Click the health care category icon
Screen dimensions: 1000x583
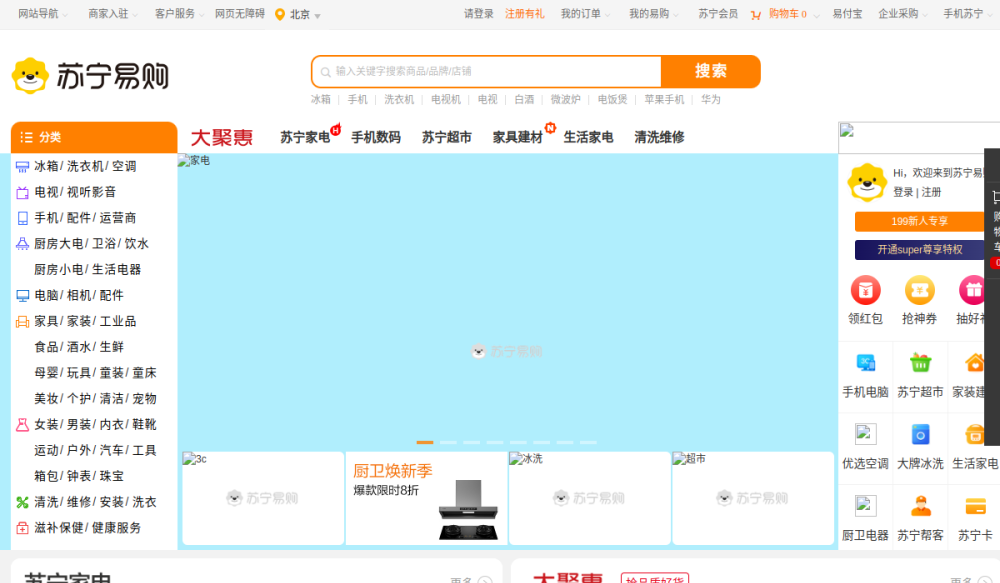click(x=22, y=528)
